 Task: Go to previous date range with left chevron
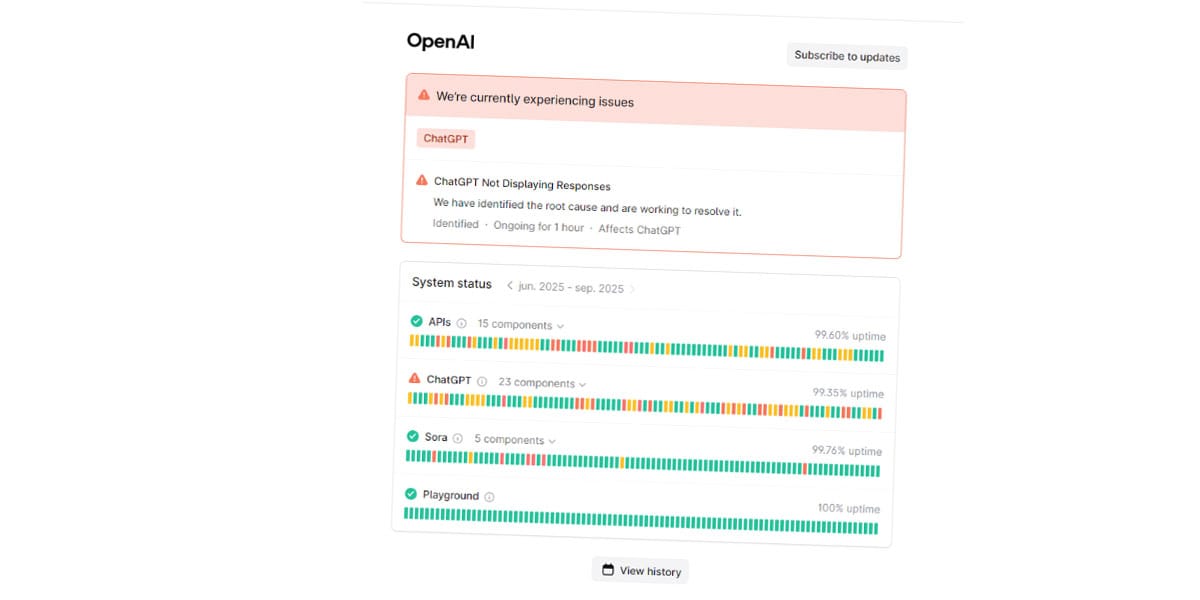click(509, 286)
